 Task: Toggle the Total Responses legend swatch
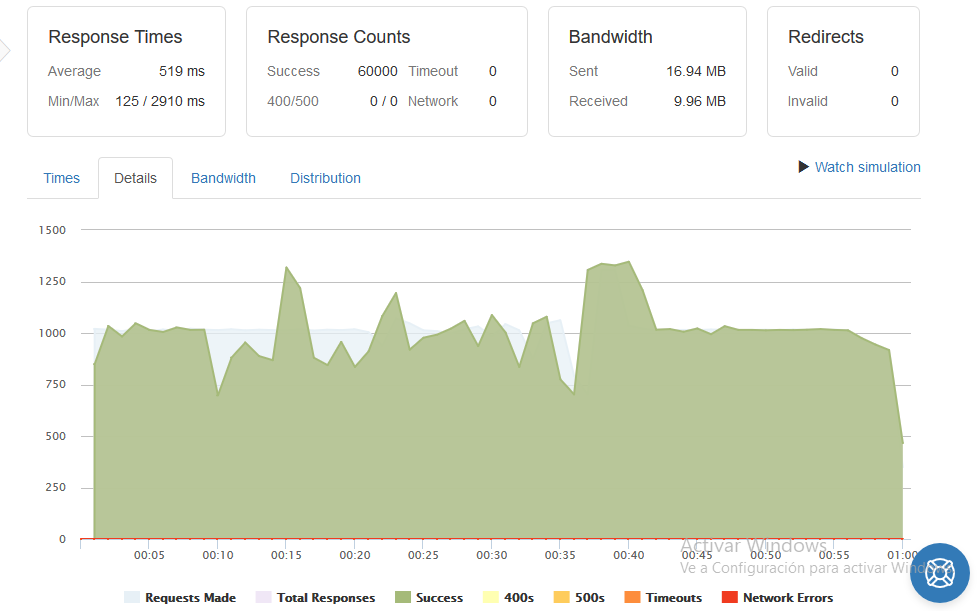[x=264, y=597]
